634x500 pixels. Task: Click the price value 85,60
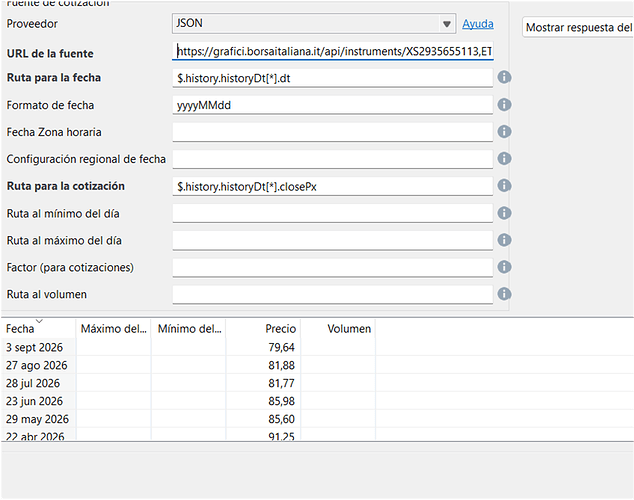tap(281, 419)
